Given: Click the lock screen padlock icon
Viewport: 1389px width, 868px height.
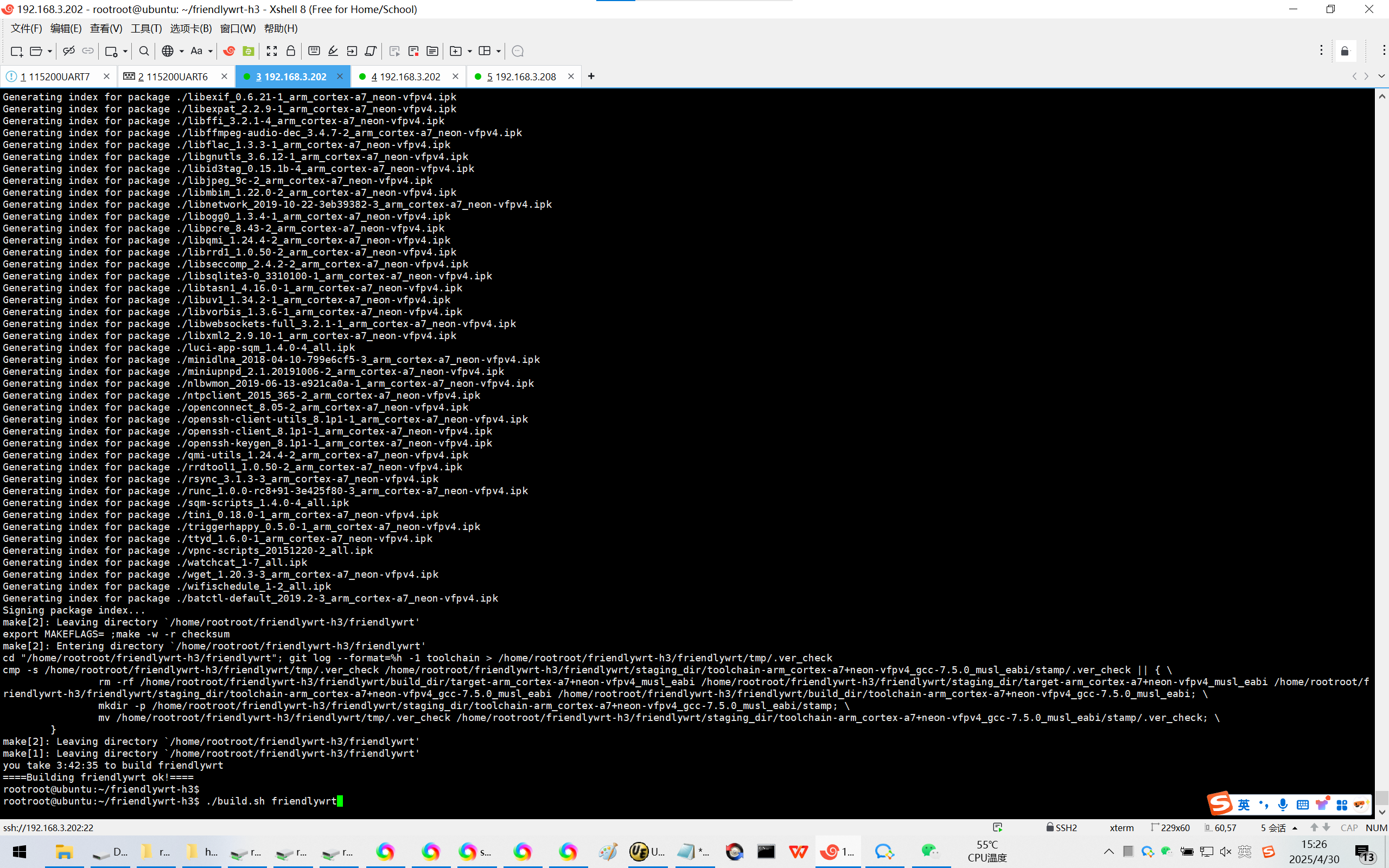Looking at the screenshot, I should 290,51.
